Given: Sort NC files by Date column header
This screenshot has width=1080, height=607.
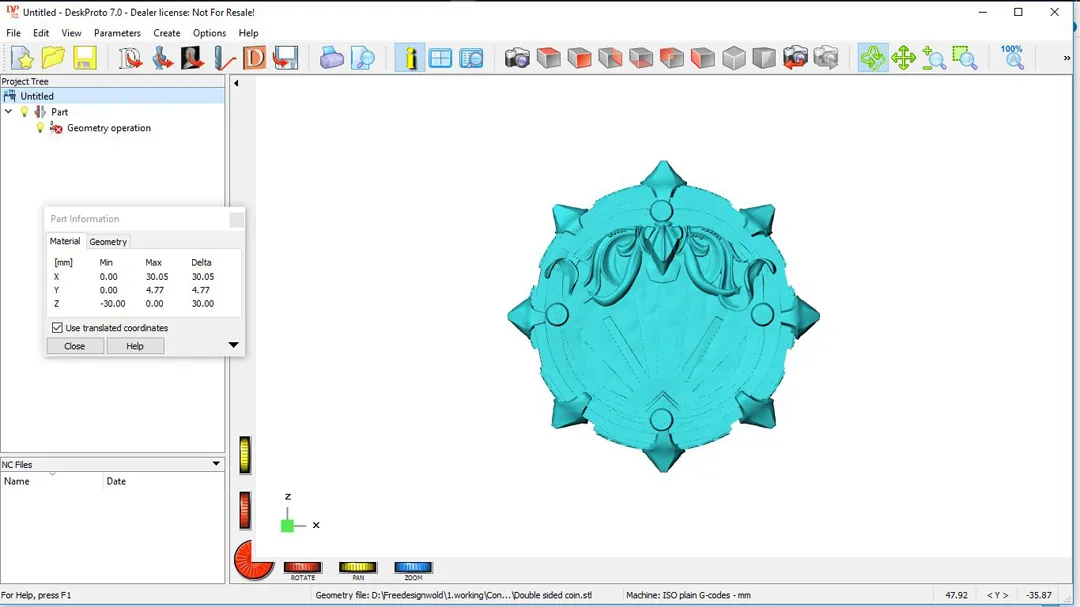Looking at the screenshot, I should coord(164,481).
